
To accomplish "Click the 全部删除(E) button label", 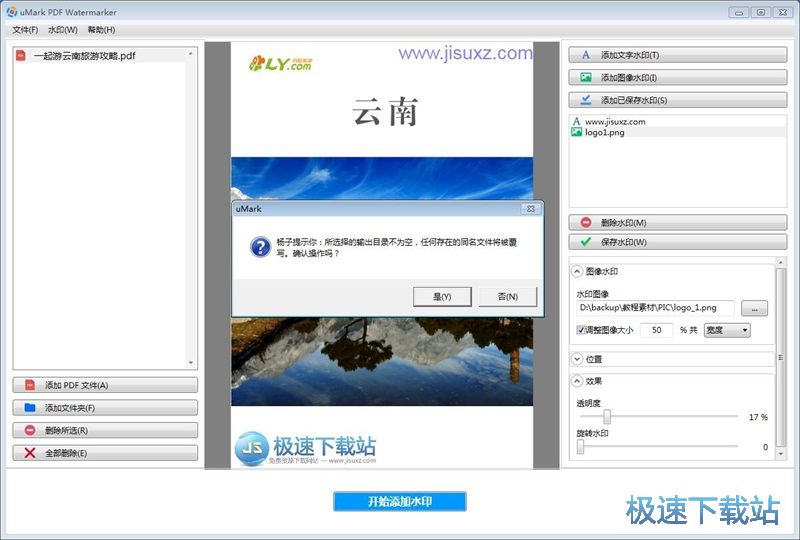I will pyautogui.click(x=66, y=453).
